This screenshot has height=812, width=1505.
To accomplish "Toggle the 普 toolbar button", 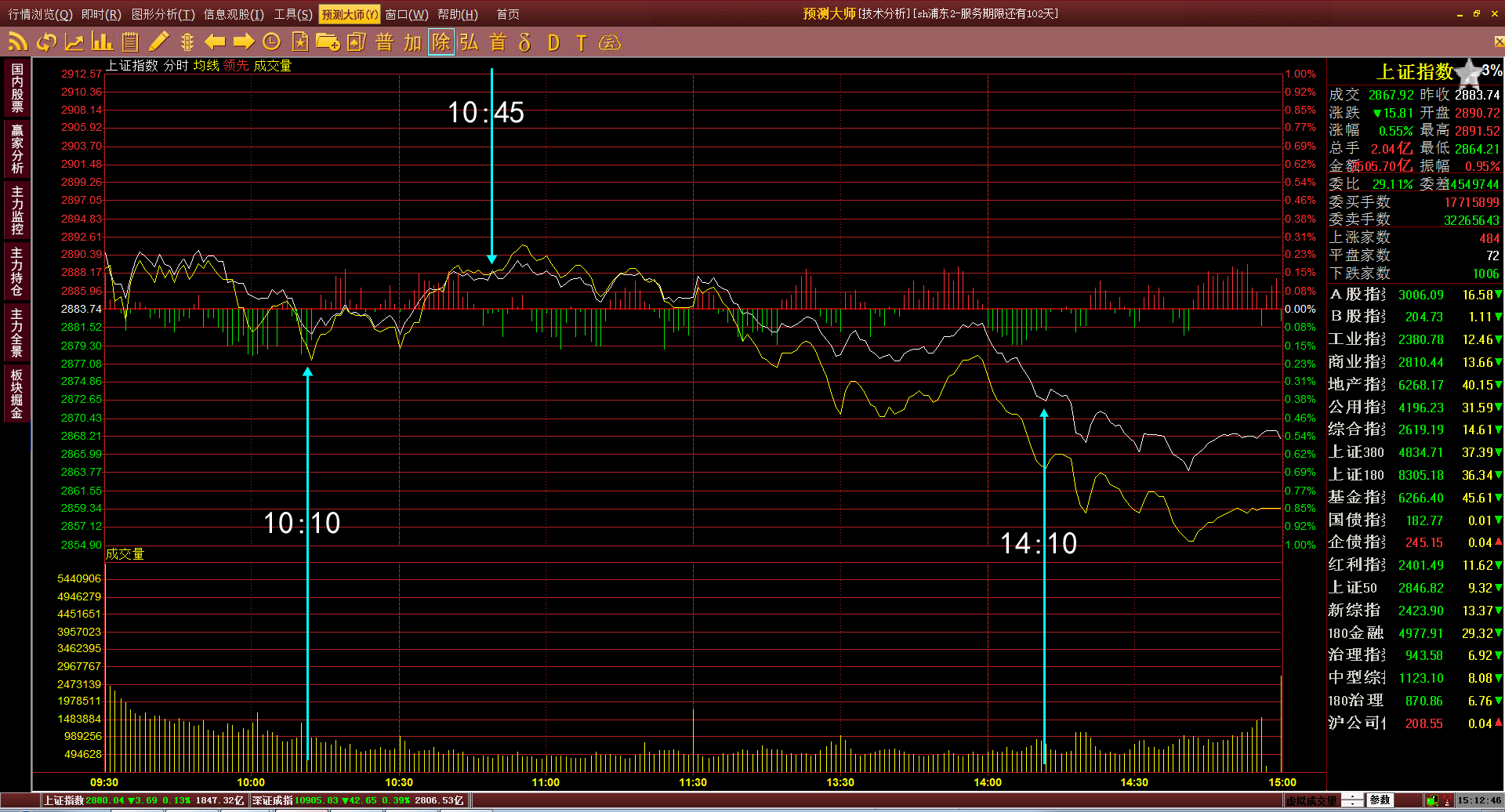I will pyautogui.click(x=384, y=42).
